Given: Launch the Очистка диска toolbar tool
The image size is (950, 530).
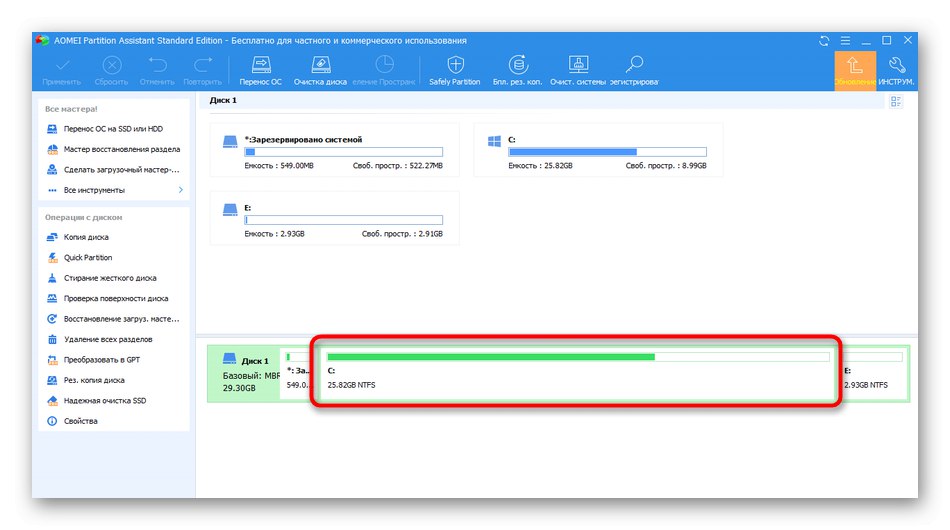Looking at the screenshot, I should [x=321, y=70].
